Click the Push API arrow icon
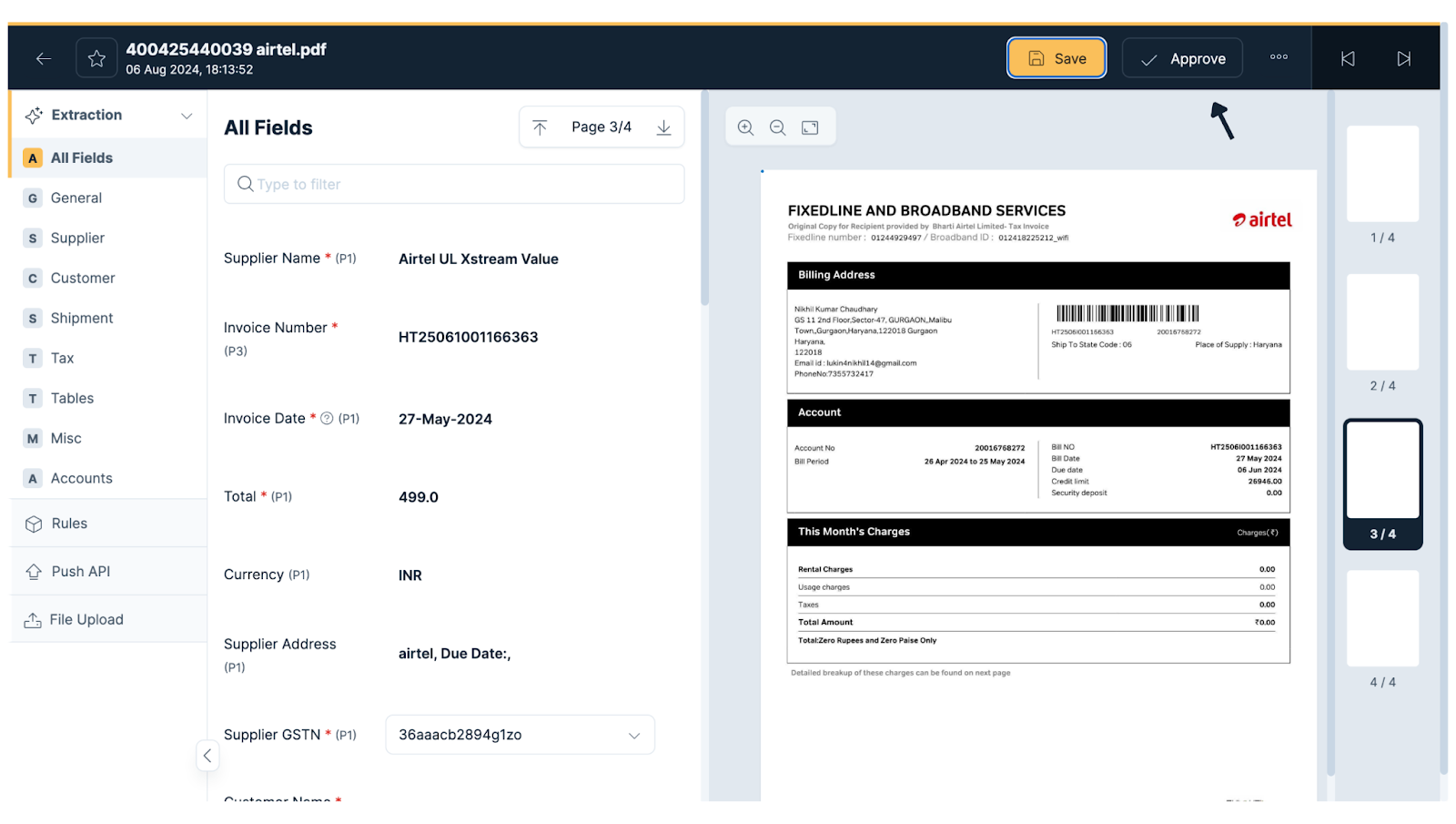The image size is (1456, 824). (x=34, y=571)
